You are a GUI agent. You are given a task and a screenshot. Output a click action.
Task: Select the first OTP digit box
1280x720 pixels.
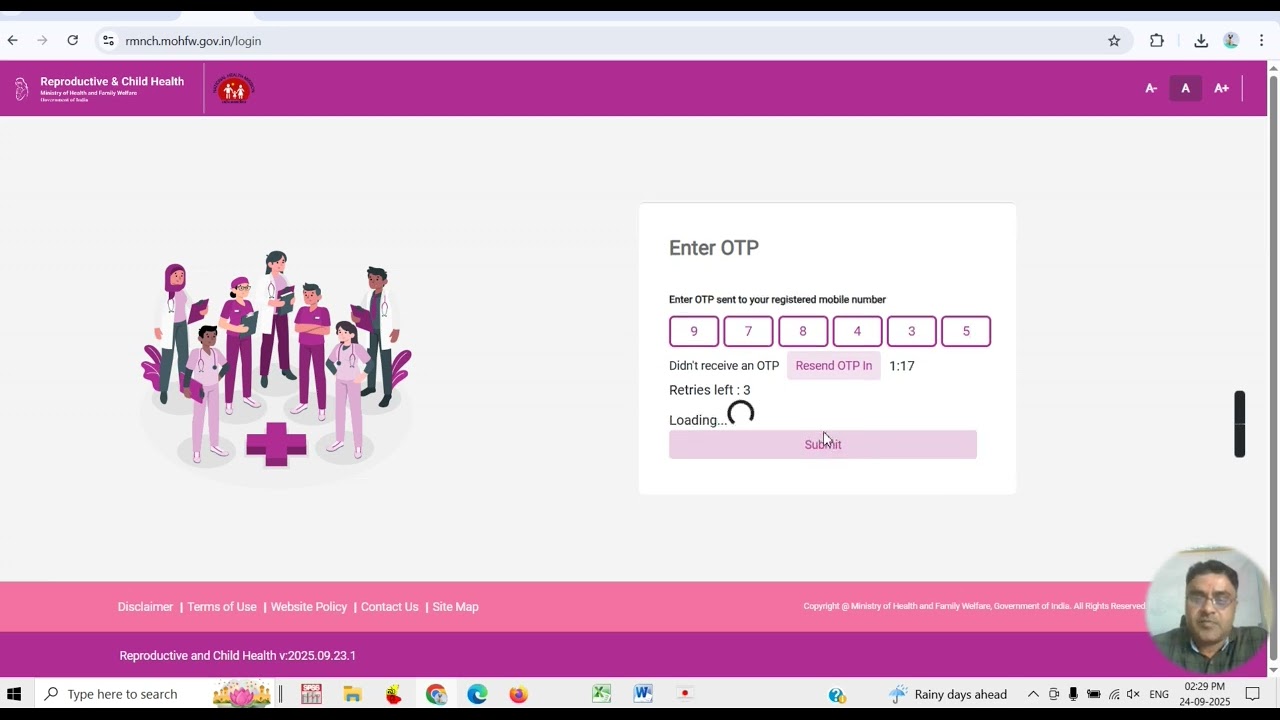(694, 331)
